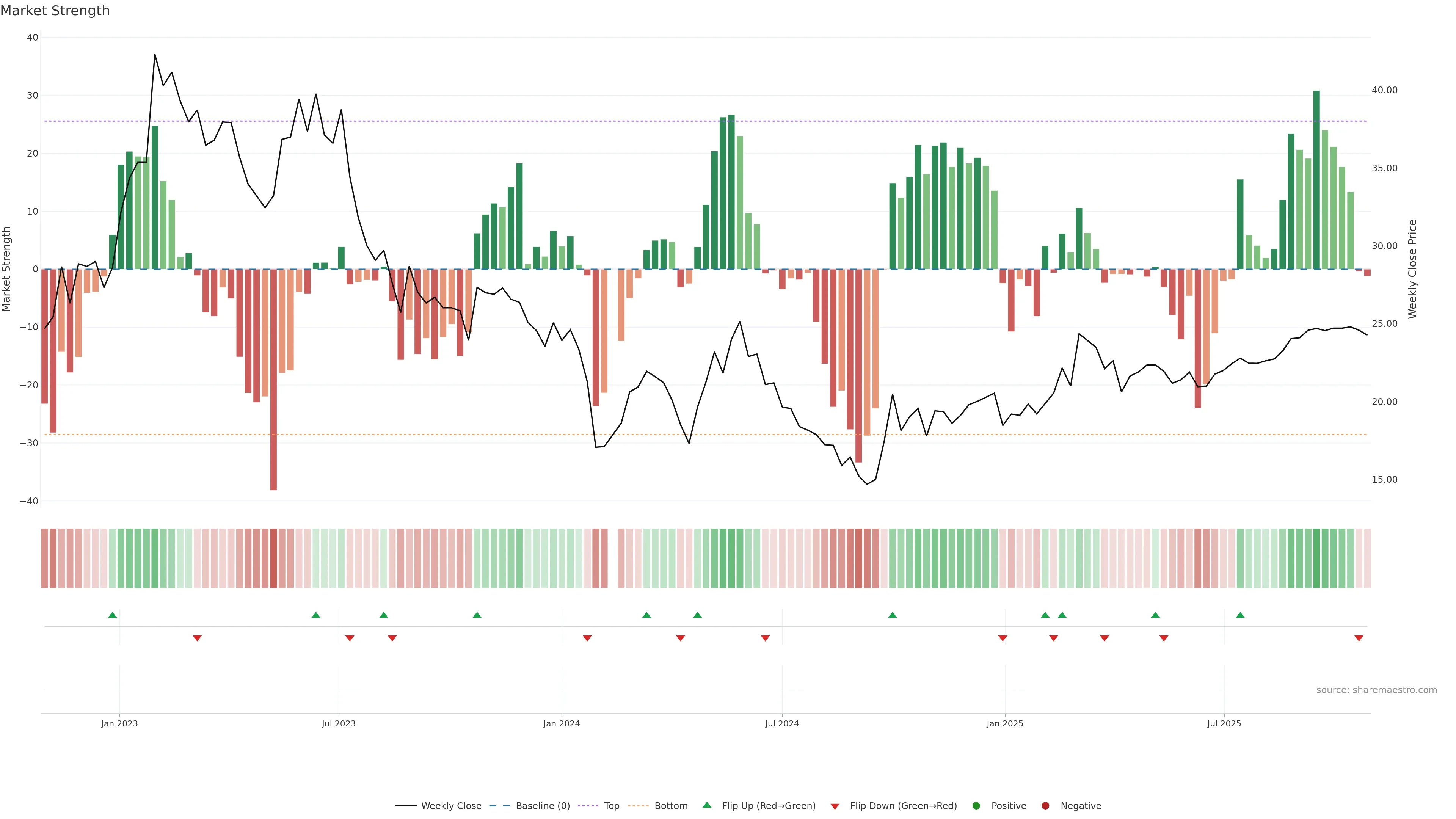
Task: Click first flip-up triangle before Jan 2023
Action: [113, 615]
